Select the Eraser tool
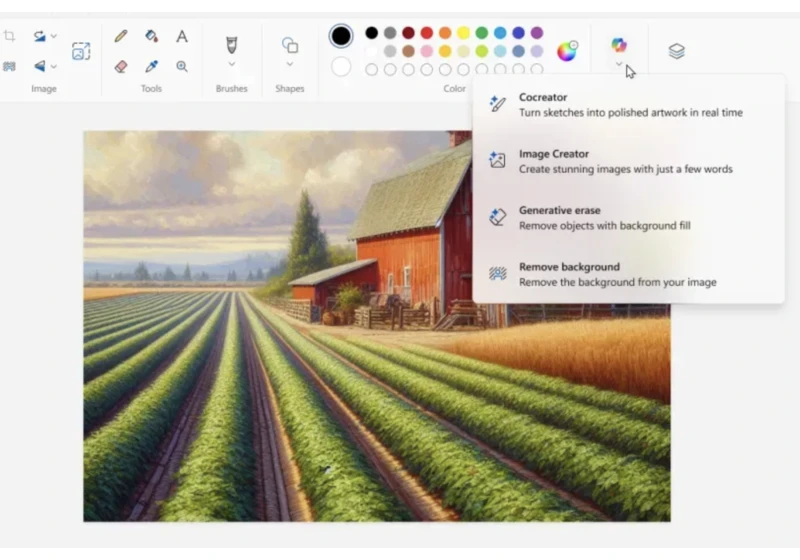 click(x=121, y=66)
